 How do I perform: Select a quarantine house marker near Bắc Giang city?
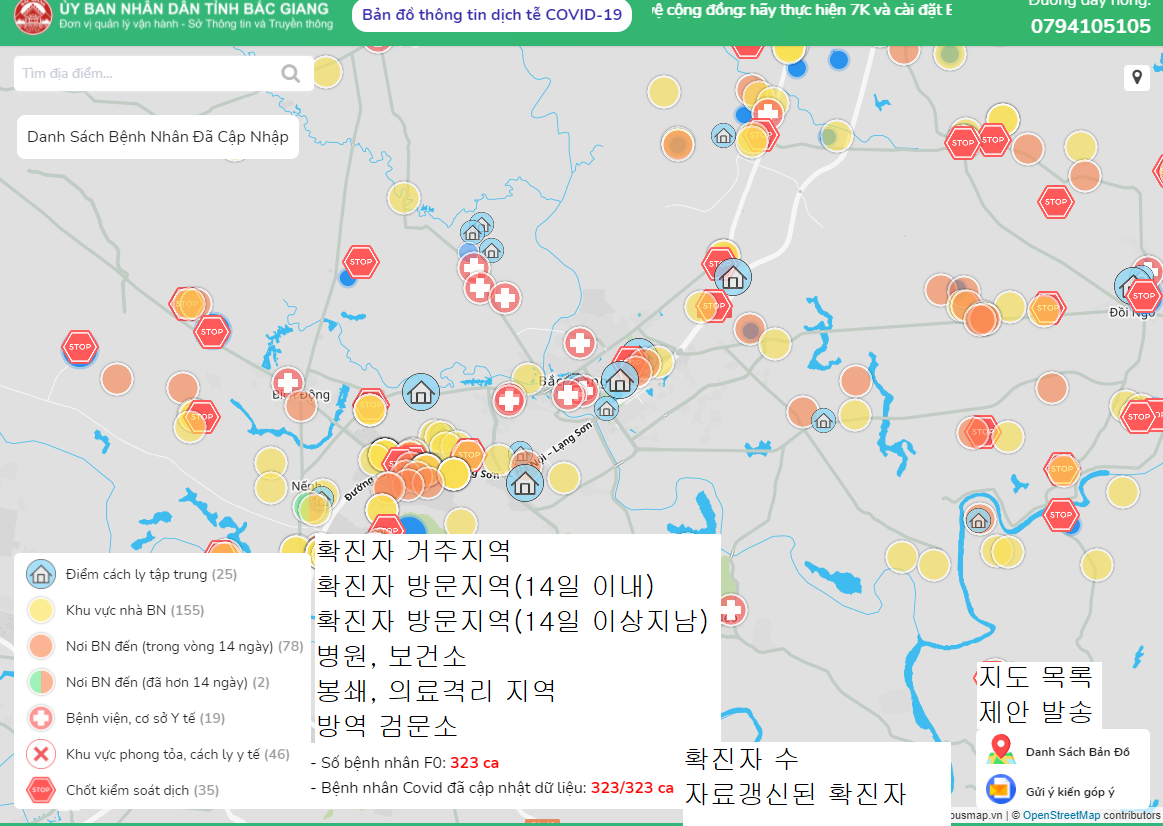point(619,380)
